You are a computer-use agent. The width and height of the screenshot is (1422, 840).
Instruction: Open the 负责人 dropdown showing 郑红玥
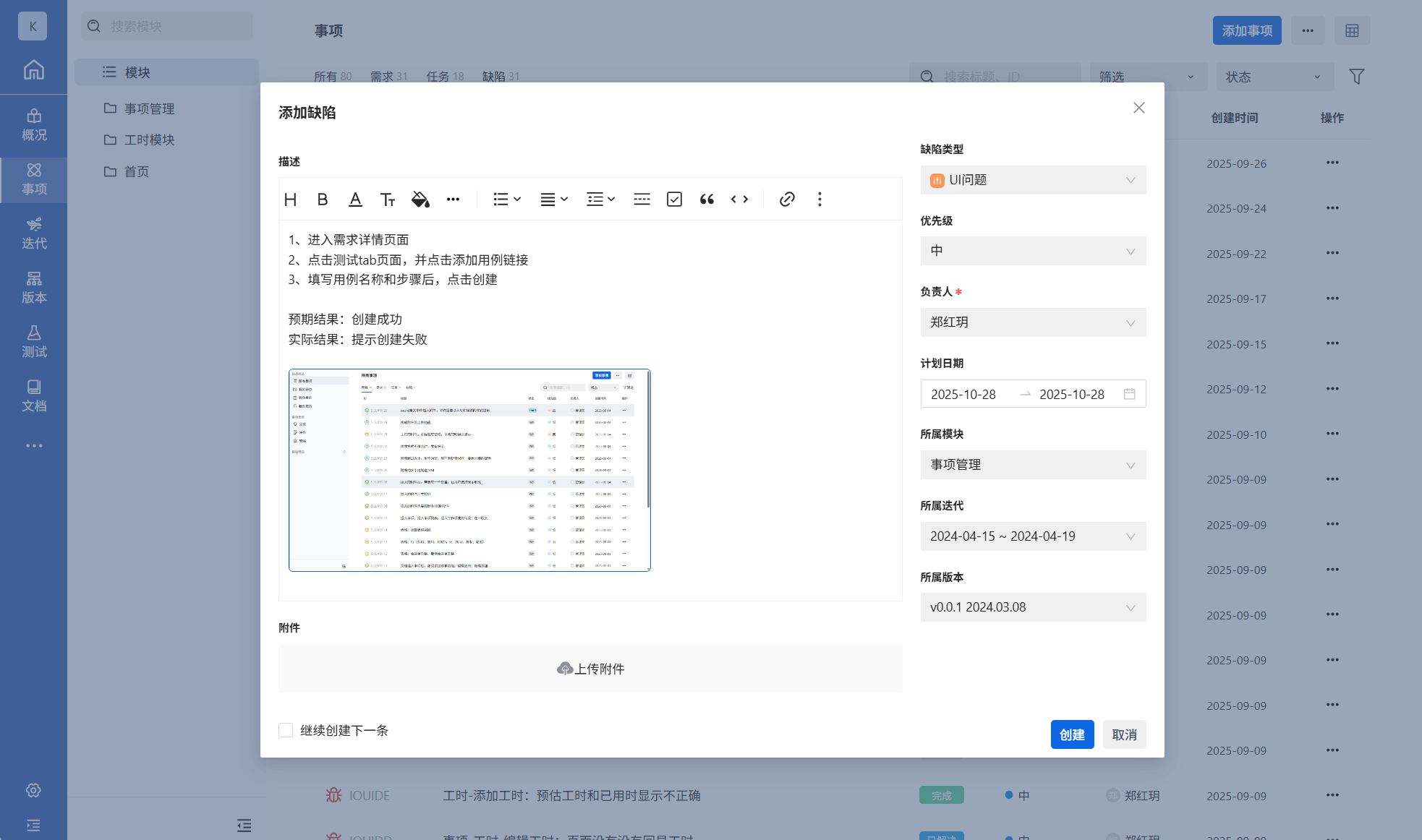(1033, 322)
